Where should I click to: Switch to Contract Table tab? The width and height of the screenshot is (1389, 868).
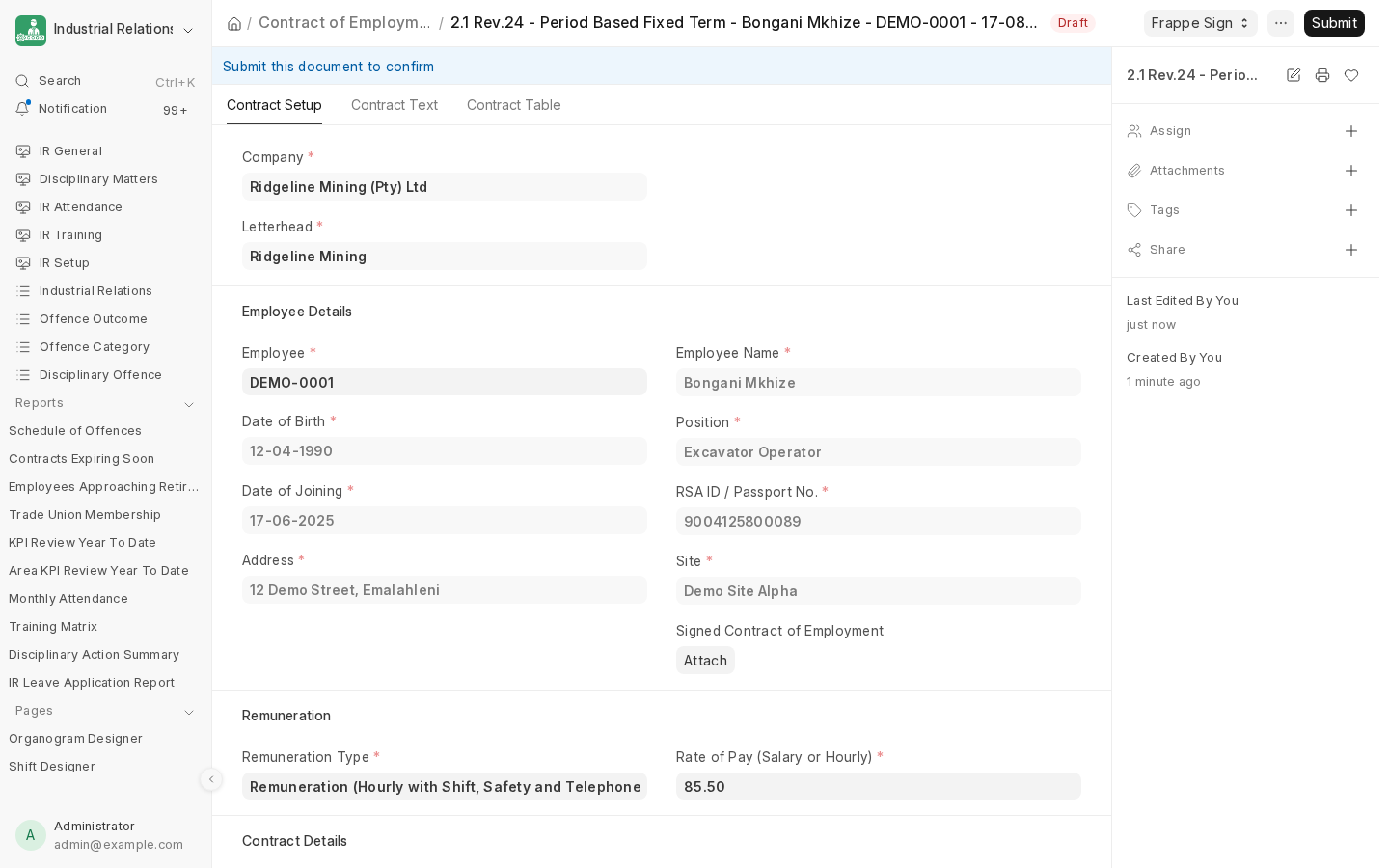tap(514, 105)
